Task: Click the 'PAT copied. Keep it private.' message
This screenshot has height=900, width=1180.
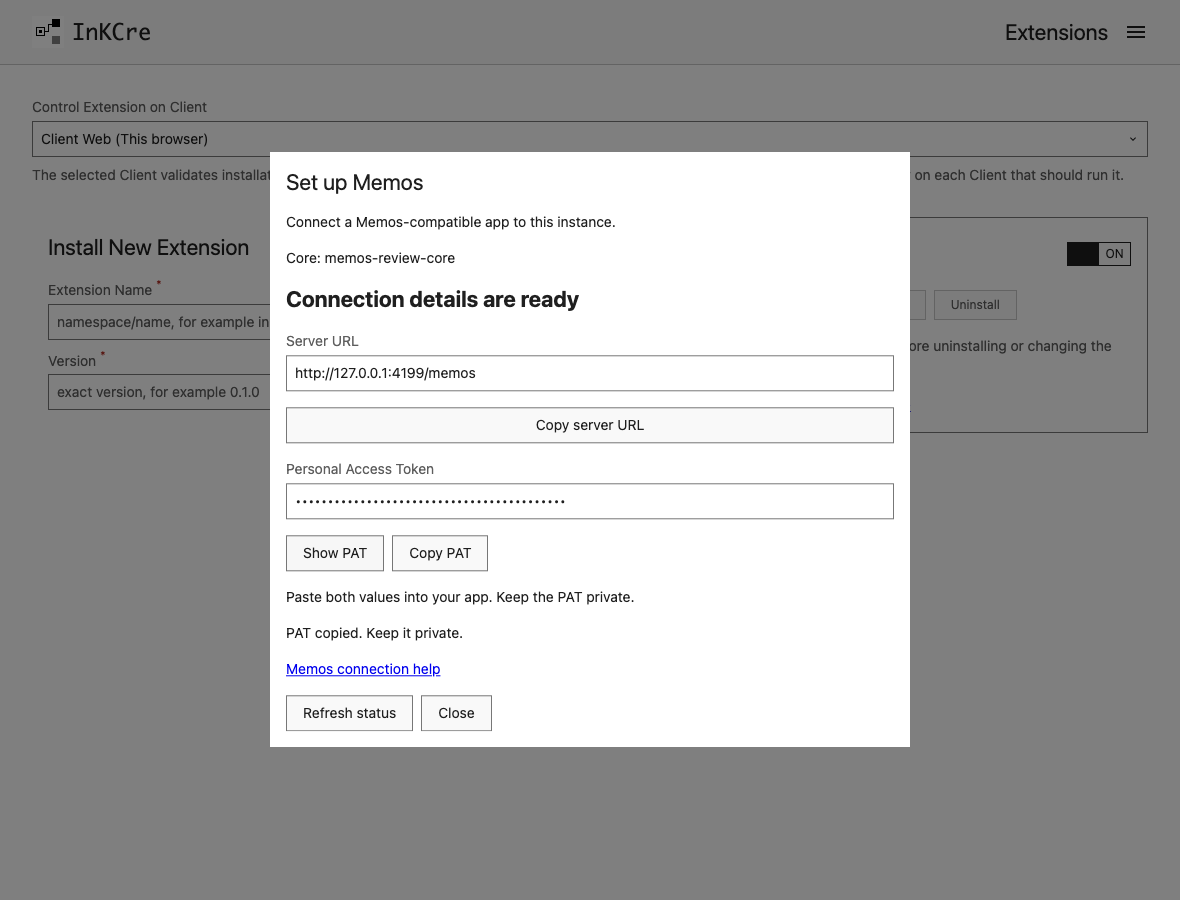Action: [x=374, y=633]
